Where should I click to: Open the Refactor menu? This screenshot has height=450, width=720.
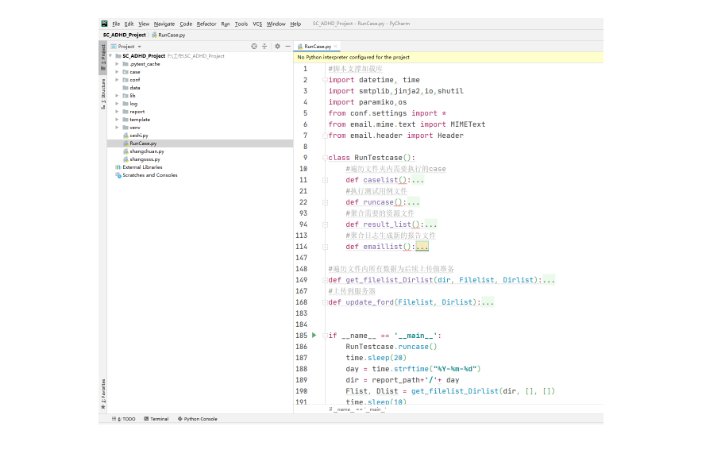coord(206,23)
